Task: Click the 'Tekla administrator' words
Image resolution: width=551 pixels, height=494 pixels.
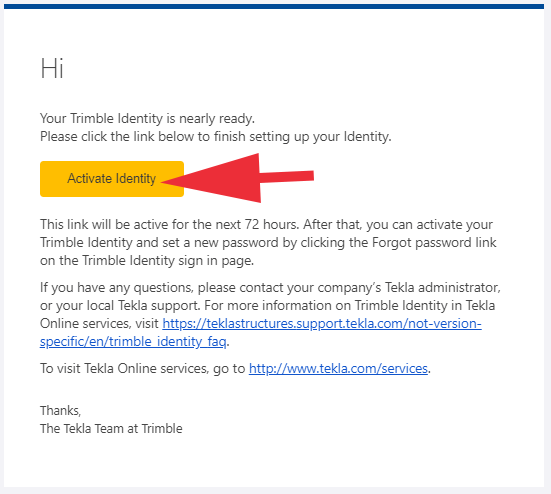Action: (443, 287)
